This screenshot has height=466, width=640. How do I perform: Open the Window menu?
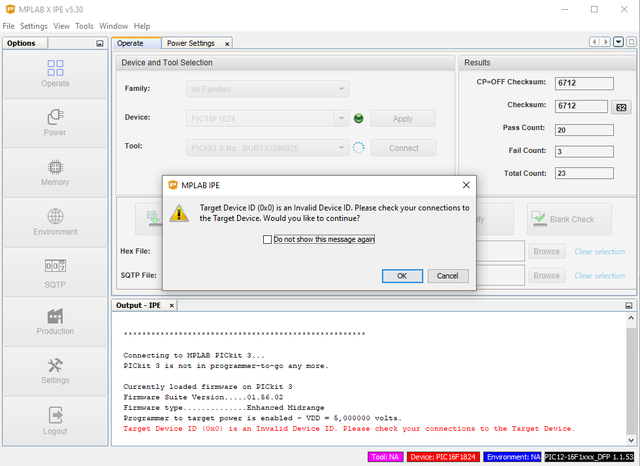(x=113, y=26)
